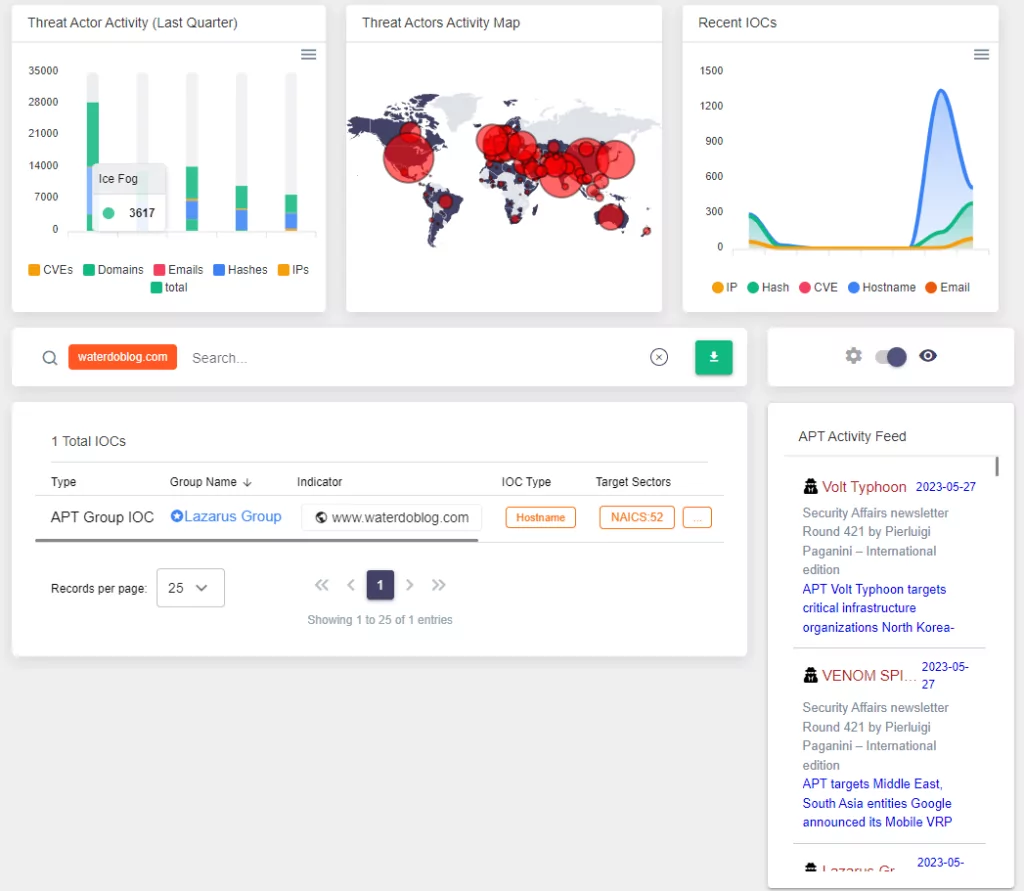
Task: Download results with the green download button
Action: point(713,357)
